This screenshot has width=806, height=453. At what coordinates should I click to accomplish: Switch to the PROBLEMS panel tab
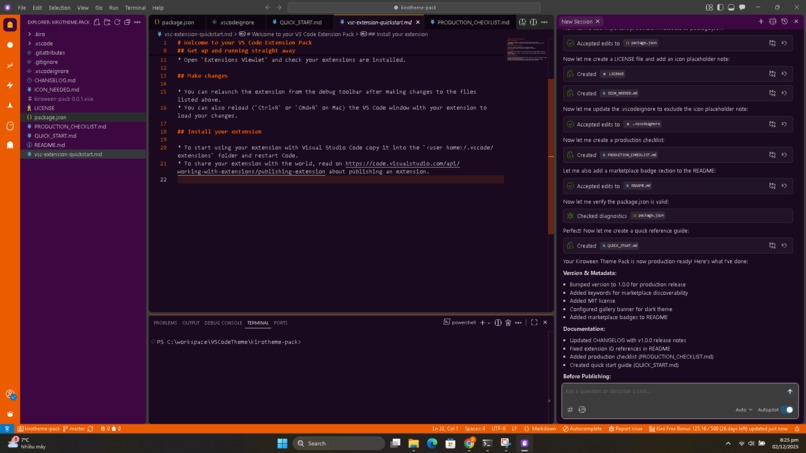165,323
